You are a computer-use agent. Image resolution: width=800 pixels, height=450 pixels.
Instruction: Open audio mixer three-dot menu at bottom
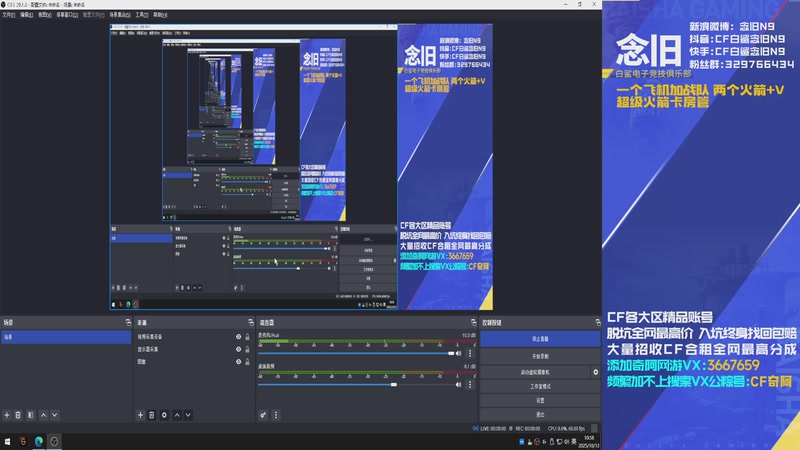click(x=276, y=415)
